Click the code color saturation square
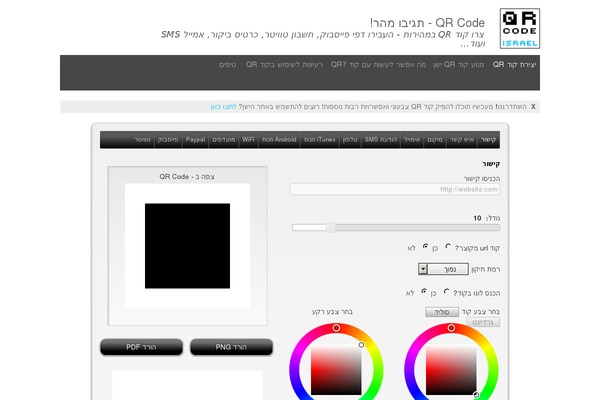600x400 pixels. coord(451,370)
